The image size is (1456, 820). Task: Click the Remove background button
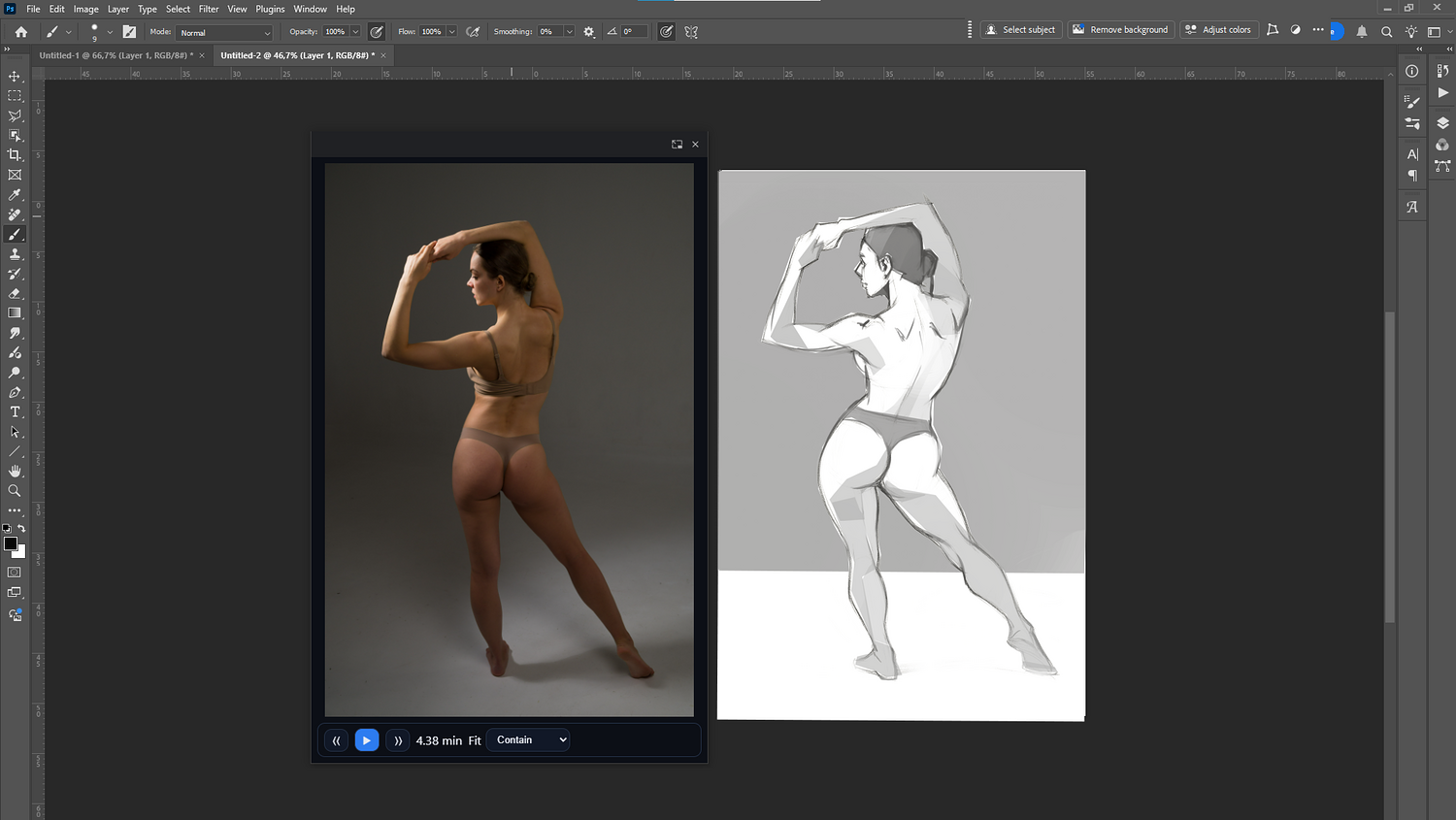point(1121,30)
